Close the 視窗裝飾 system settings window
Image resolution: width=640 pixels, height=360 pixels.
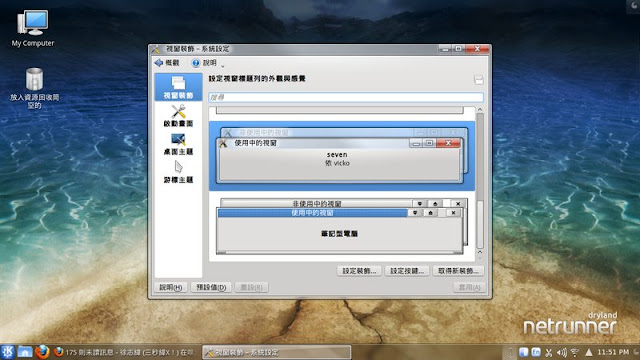point(477,49)
